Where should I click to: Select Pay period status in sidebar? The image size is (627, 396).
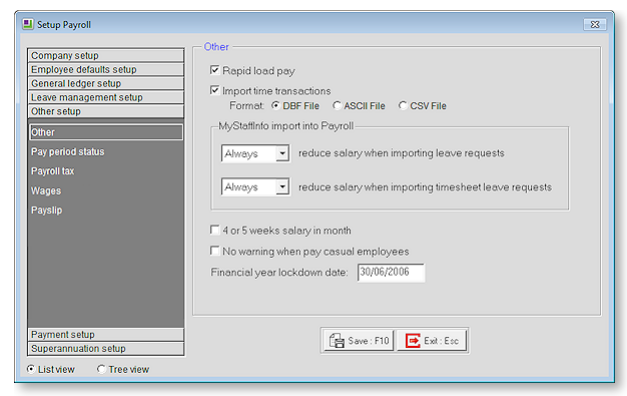point(68,152)
